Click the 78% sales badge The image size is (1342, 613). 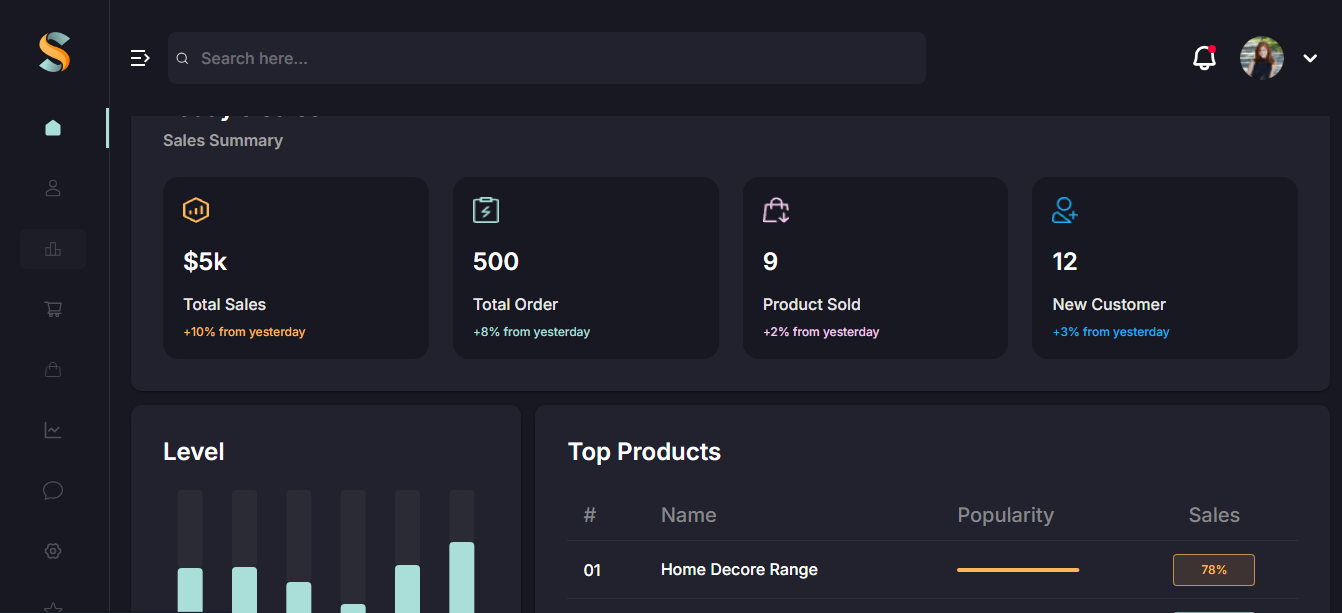1214,570
